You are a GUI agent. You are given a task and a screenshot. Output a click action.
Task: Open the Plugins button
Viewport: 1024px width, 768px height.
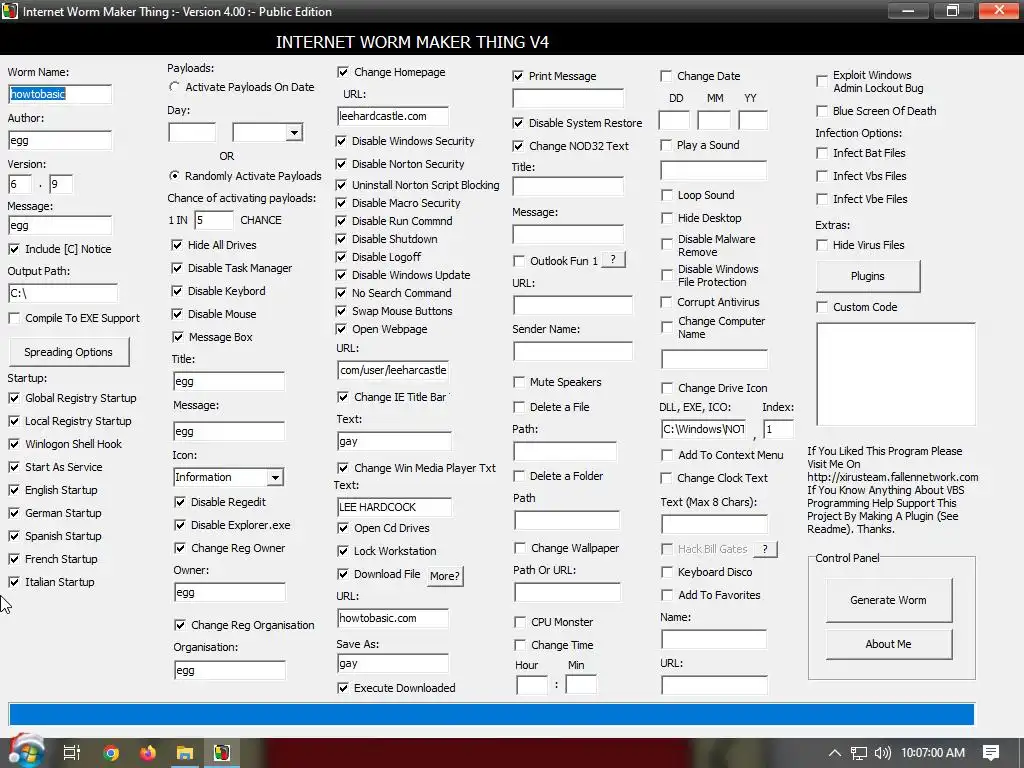[868, 276]
